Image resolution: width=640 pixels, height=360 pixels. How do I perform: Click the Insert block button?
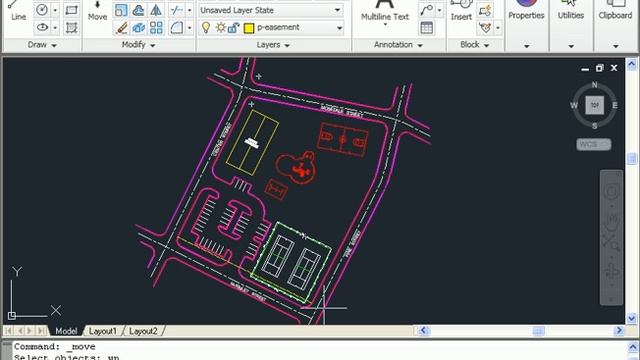pos(461,11)
